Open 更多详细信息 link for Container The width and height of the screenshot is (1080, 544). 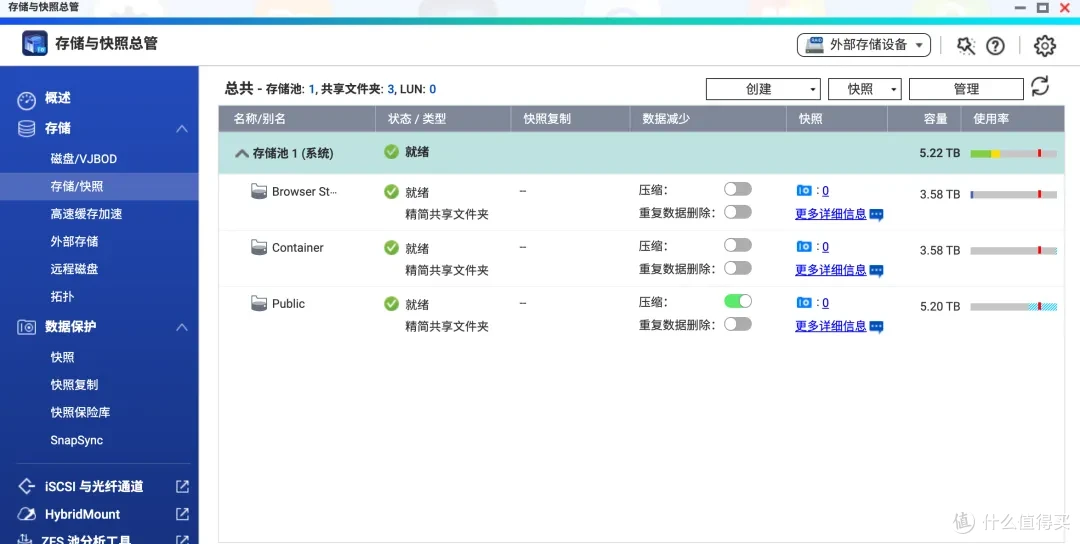[831, 269]
